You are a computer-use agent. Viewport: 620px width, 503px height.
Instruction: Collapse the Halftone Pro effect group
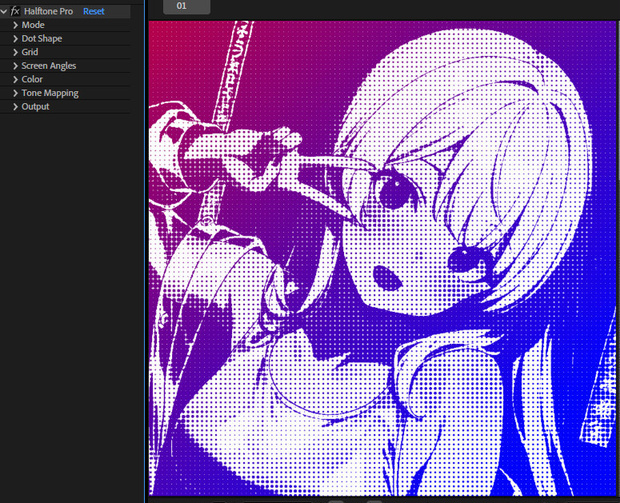[4, 12]
